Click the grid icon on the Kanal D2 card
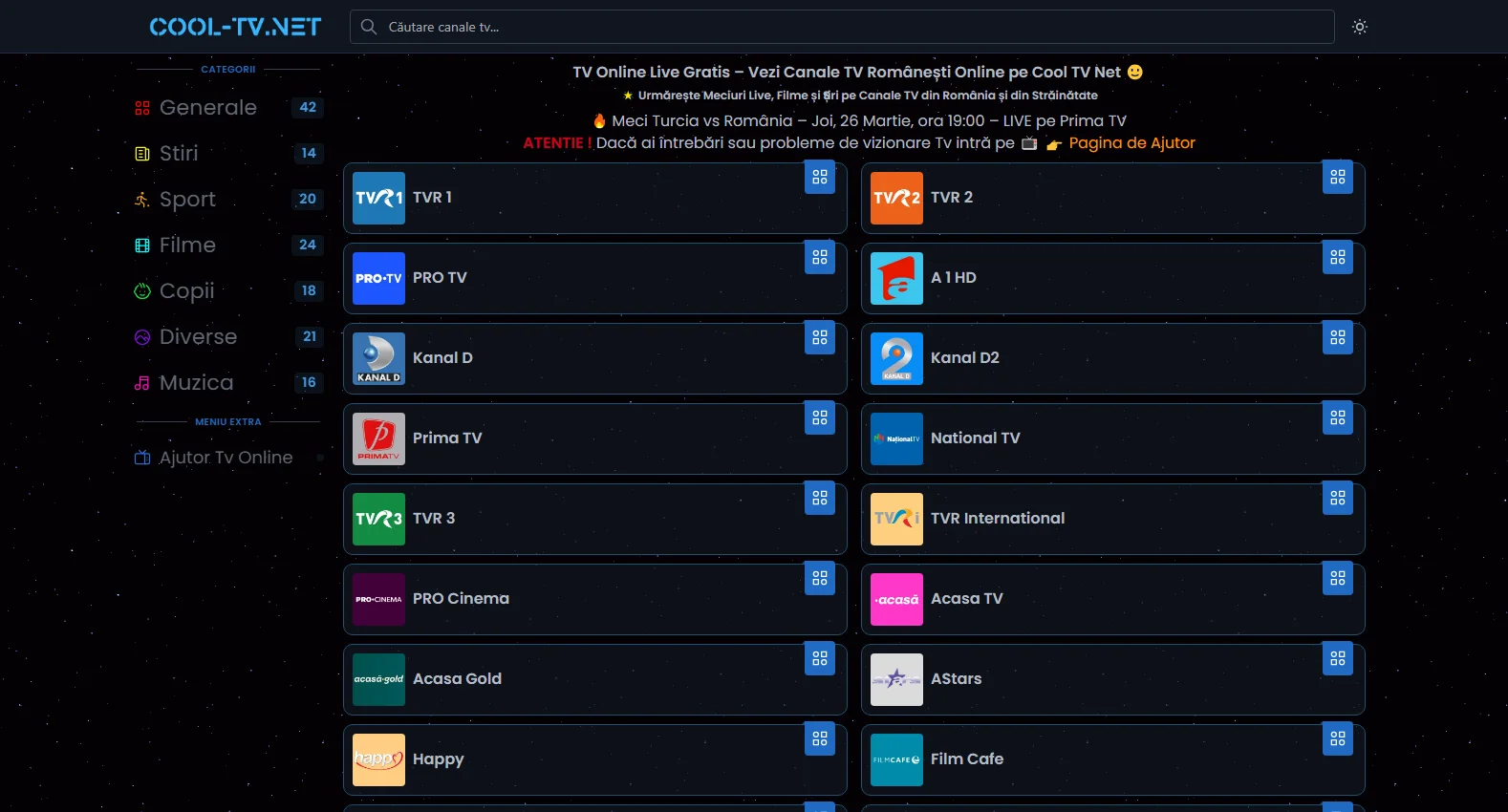Screen dimensions: 1508x812 pos(1338,338)
